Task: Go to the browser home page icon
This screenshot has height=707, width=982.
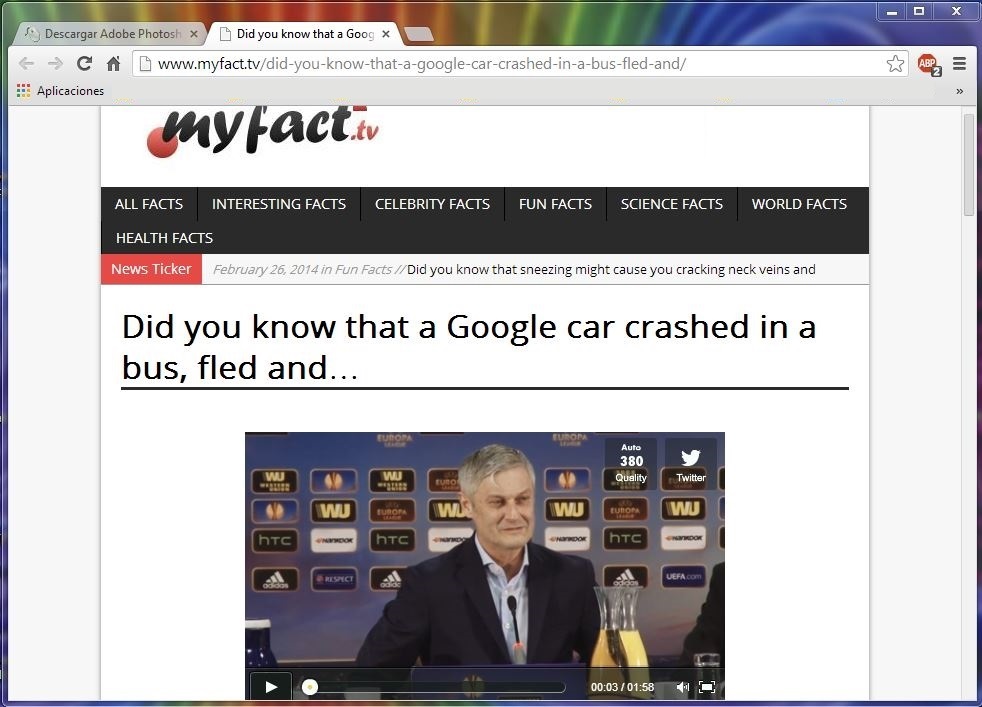Action: click(113, 63)
